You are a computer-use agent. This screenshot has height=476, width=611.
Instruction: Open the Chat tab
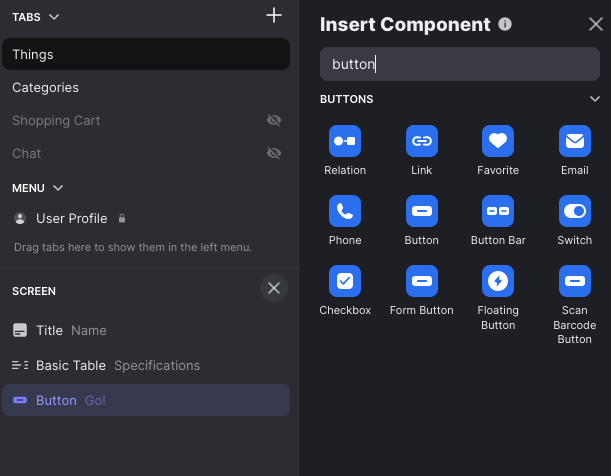tap(26, 153)
